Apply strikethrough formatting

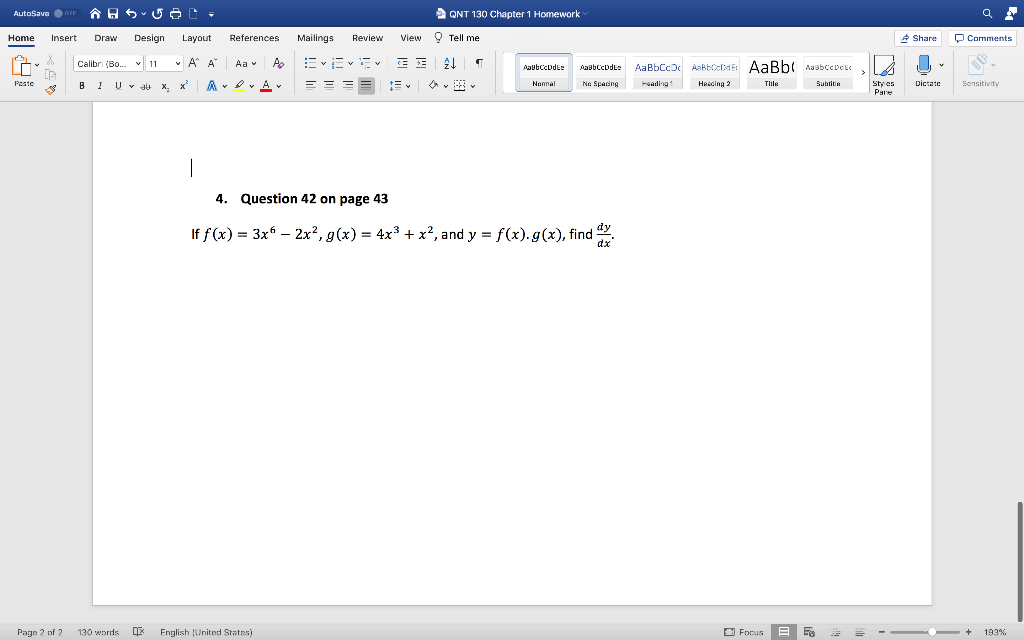146,86
